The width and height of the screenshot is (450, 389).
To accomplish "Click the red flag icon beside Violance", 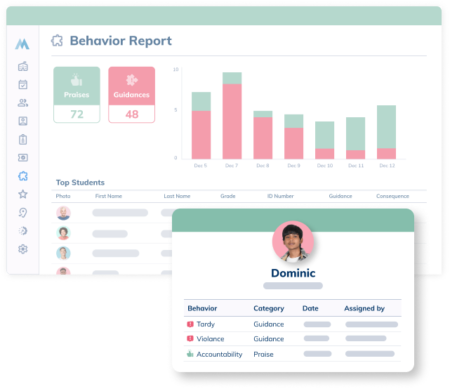I will pyautogui.click(x=190, y=339).
